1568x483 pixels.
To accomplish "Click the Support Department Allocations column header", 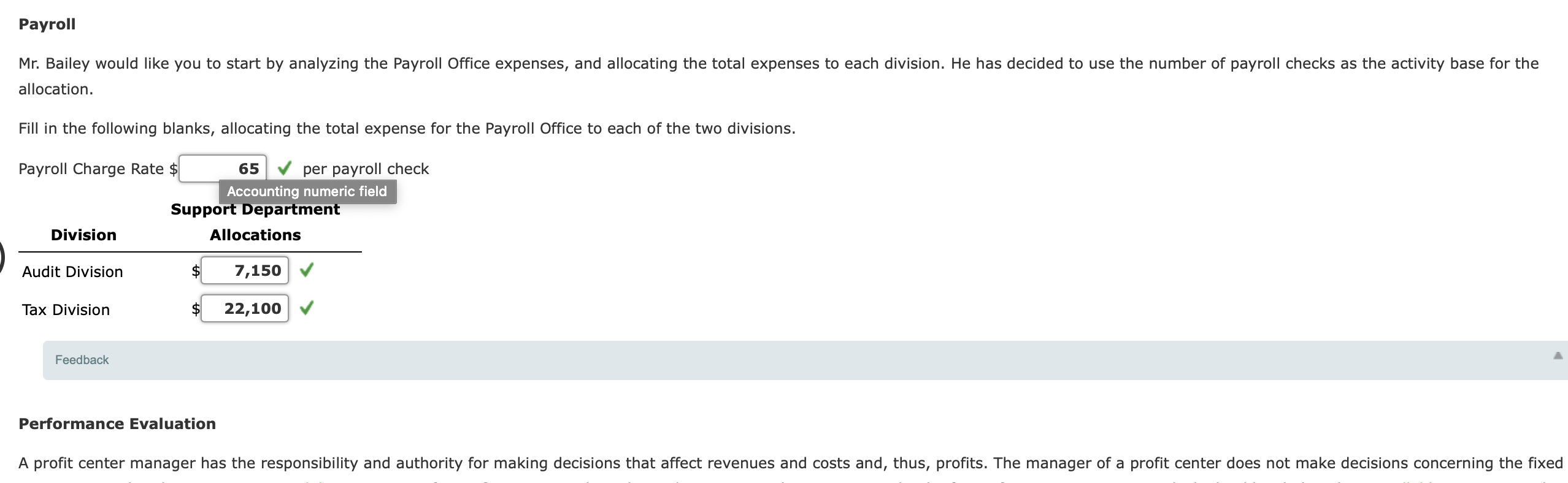I will pos(255,222).
